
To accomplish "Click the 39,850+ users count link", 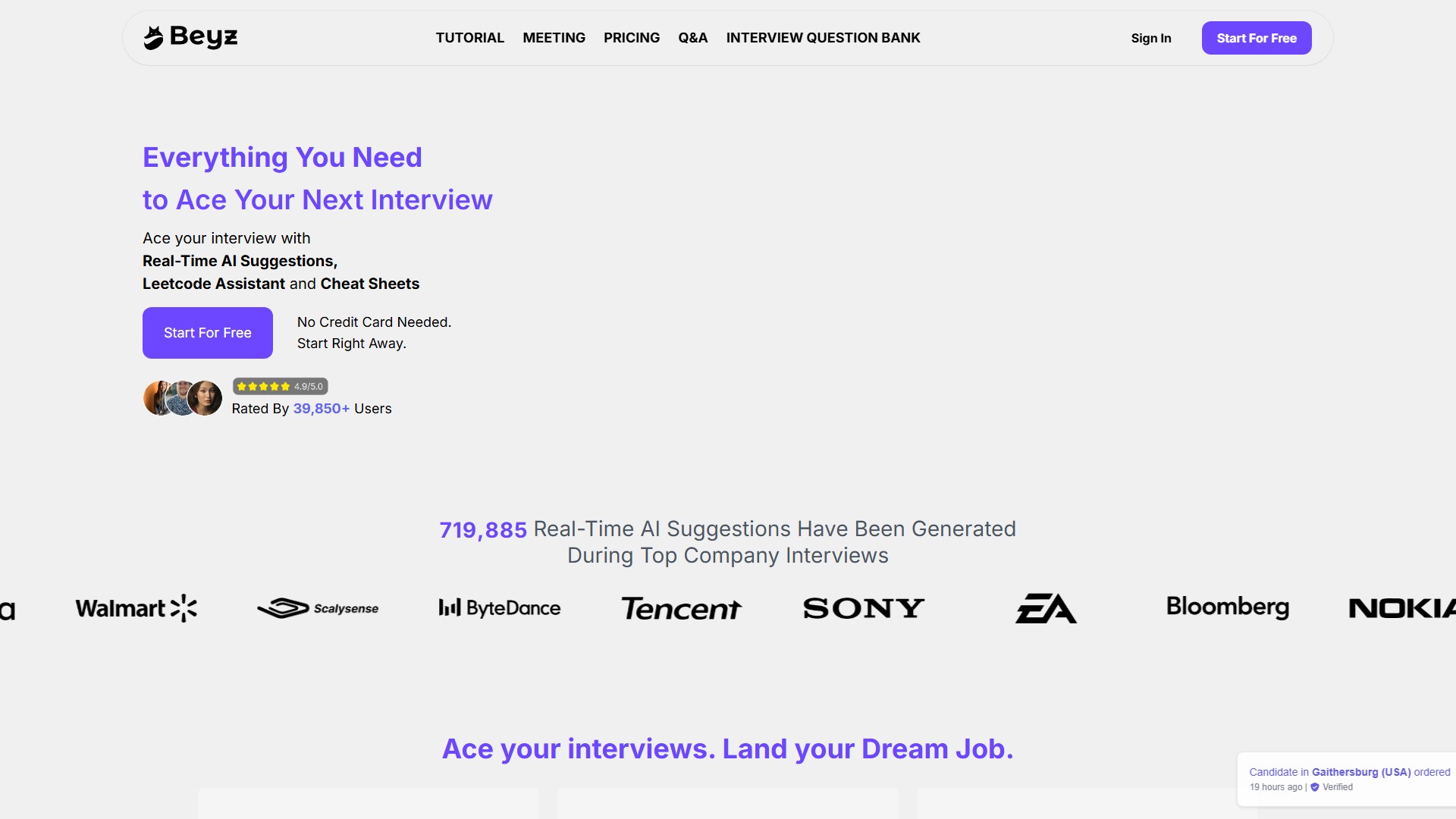I will click(x=321, y=409).
